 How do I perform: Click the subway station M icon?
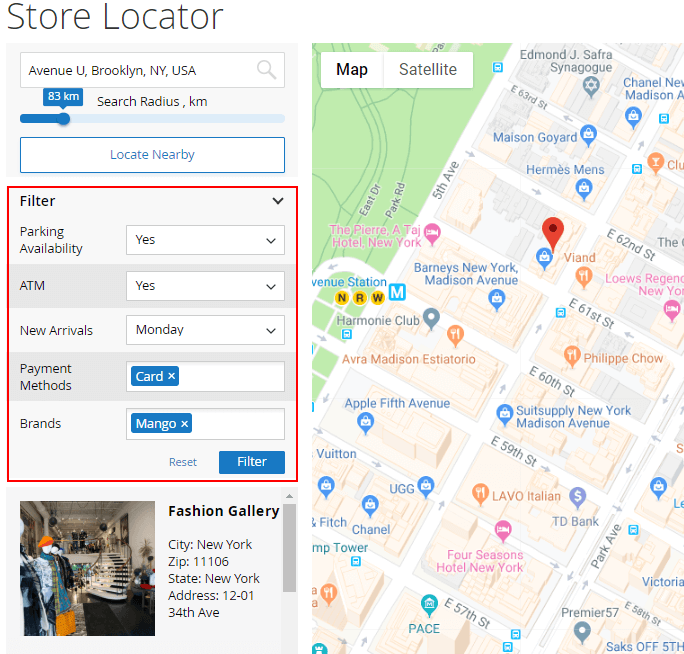397,293
